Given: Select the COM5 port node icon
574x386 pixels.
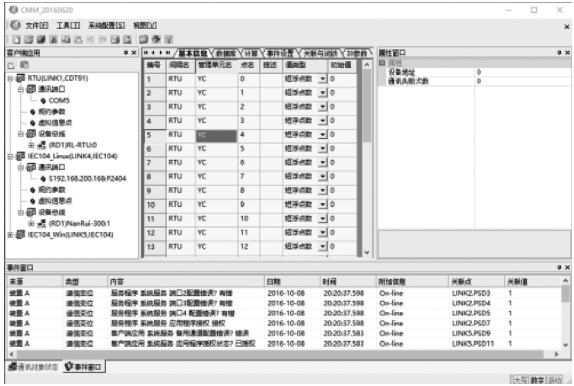Looking at the screenshot, I should pos(43,100).
